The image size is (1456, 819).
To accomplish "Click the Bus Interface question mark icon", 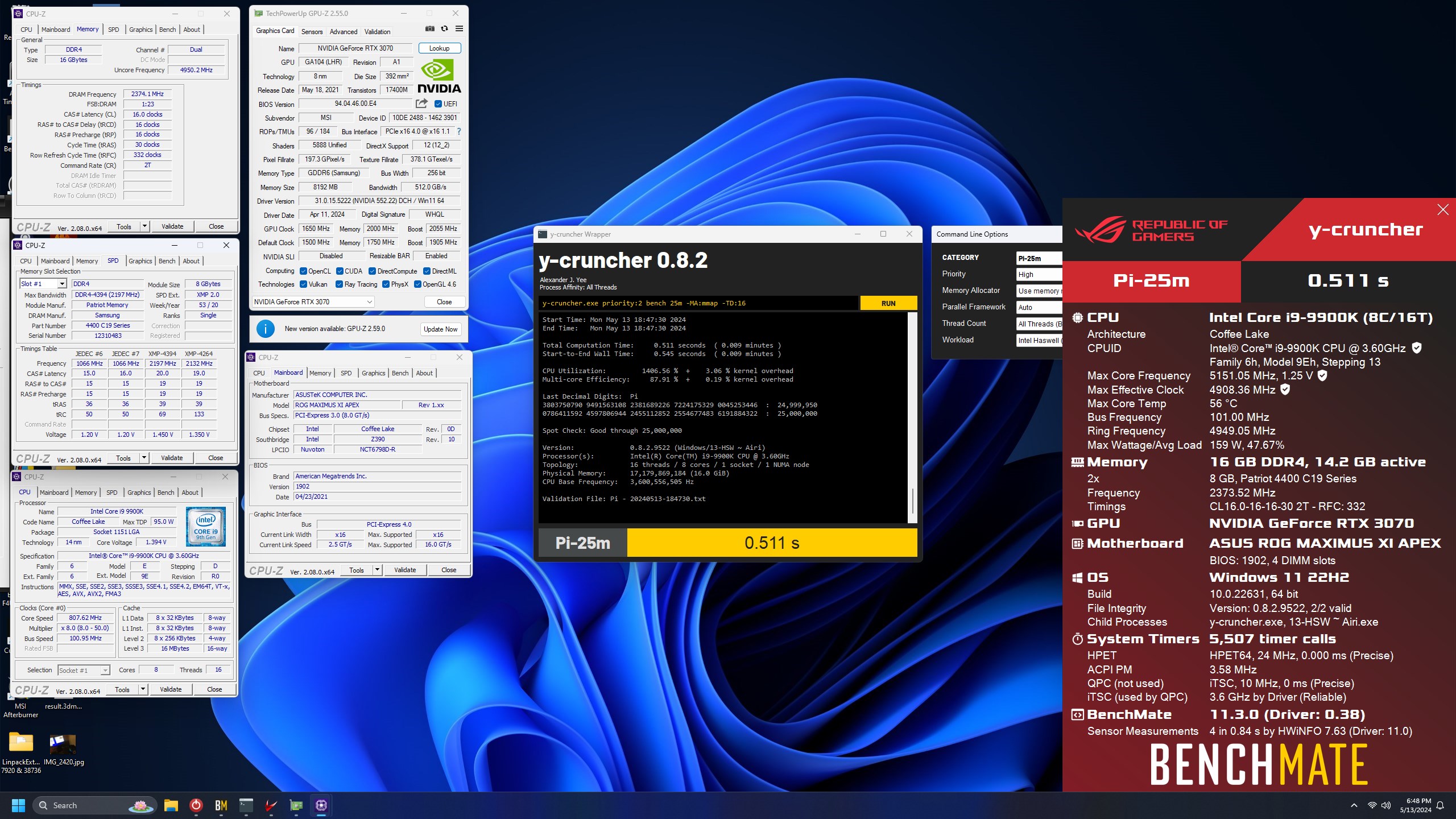I will [458, 131].
